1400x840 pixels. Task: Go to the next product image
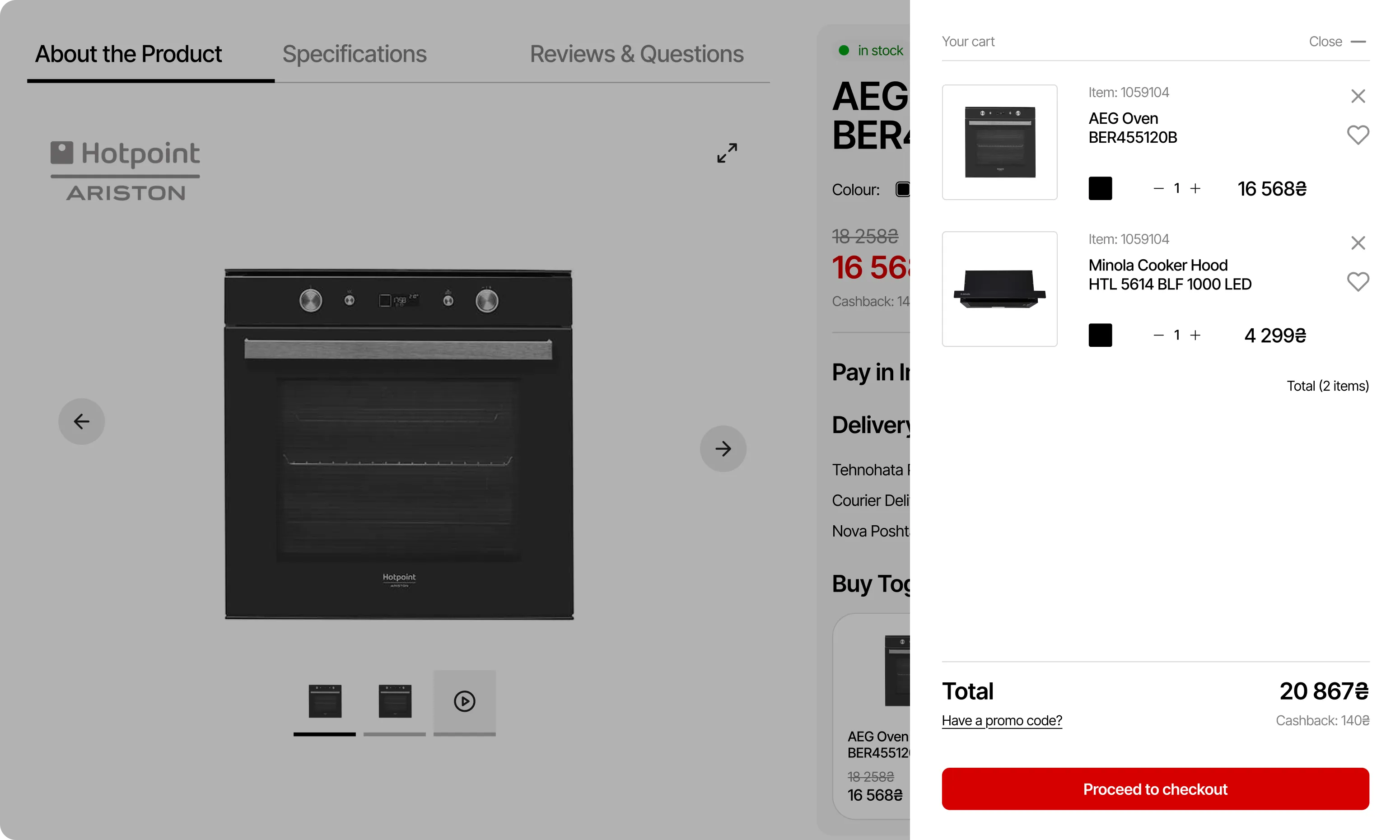pos(723,449)
